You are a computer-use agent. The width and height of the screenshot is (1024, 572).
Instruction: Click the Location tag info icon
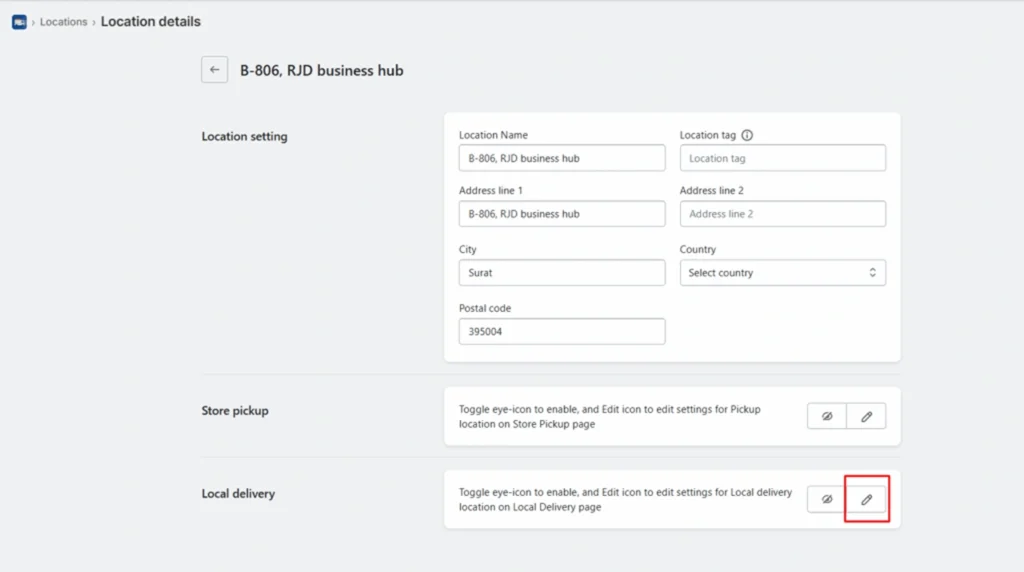click(747, 135)
